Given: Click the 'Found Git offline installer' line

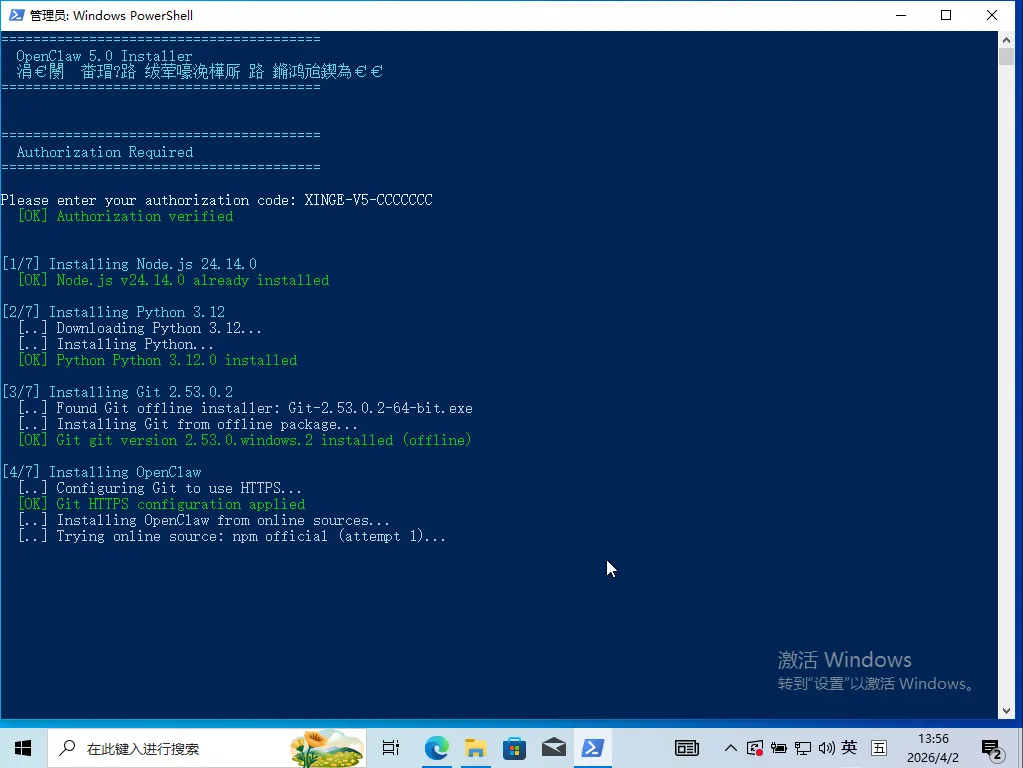Looking at the screenshot, I should click(245, 408).
